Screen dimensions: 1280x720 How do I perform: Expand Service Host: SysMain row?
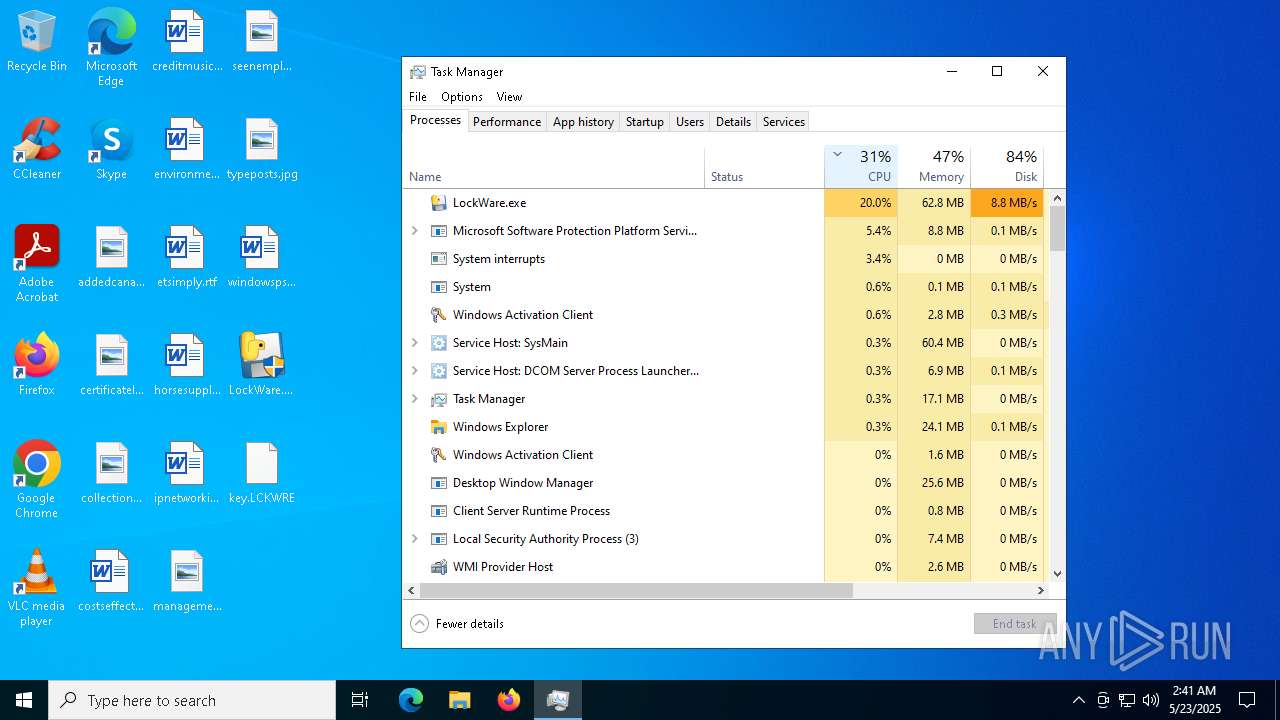click(x=415, y=342)
